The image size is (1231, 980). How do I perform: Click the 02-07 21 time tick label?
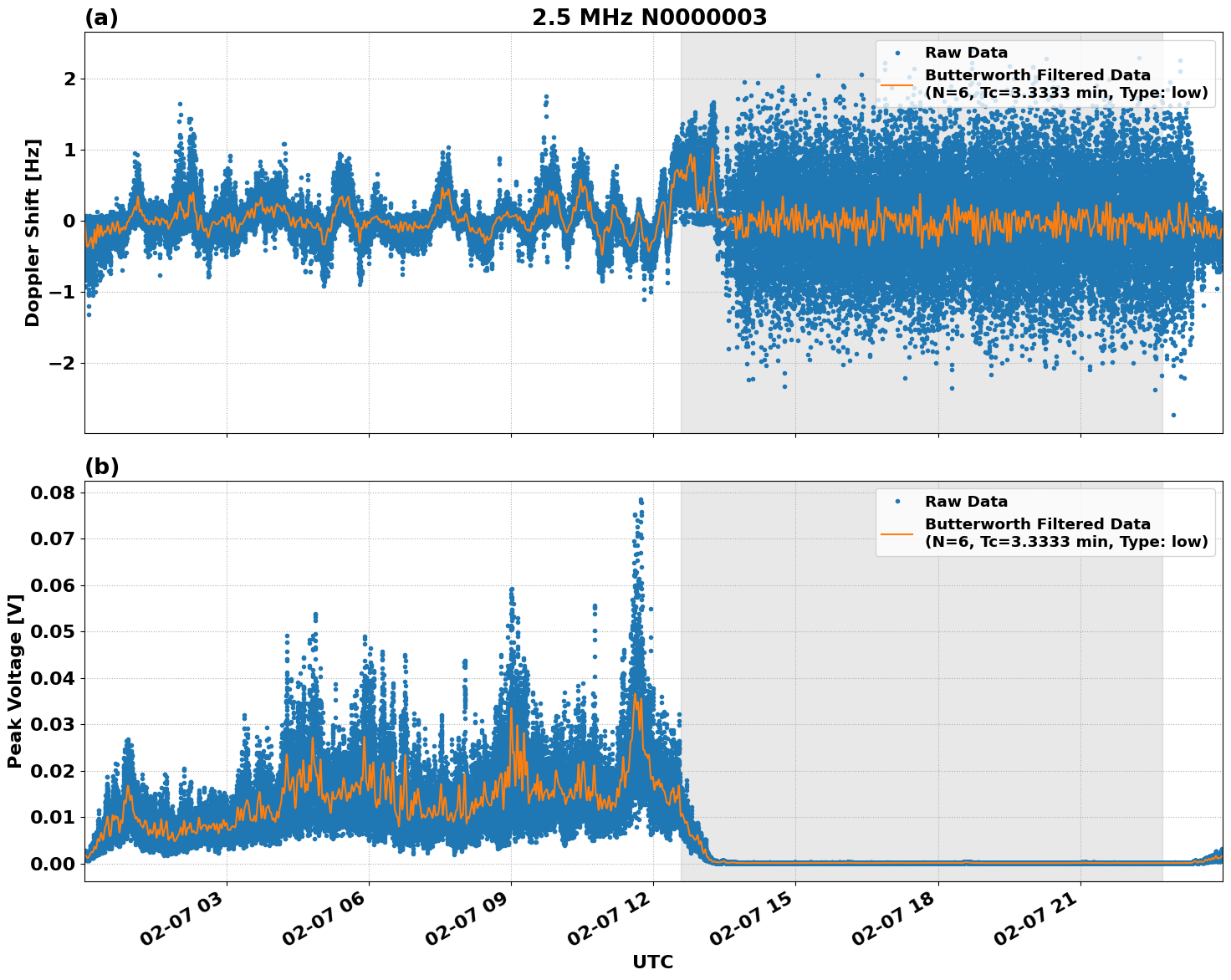coord(1039,922)
